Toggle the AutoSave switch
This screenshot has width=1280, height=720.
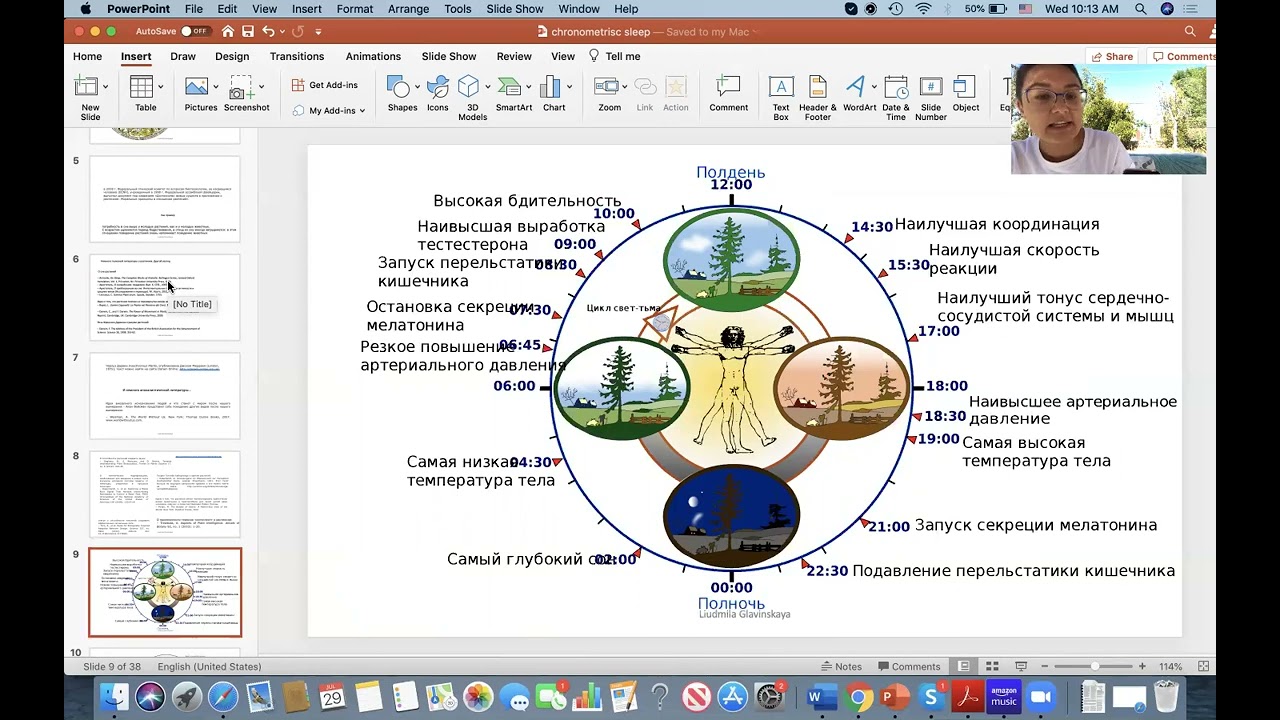(x=194, y=32)
